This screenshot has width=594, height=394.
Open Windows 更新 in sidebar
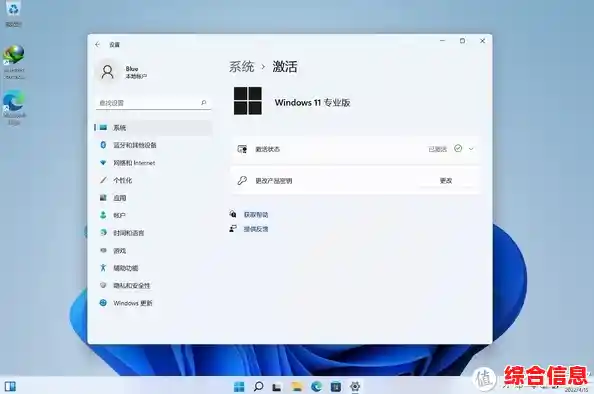coord(153,303)
